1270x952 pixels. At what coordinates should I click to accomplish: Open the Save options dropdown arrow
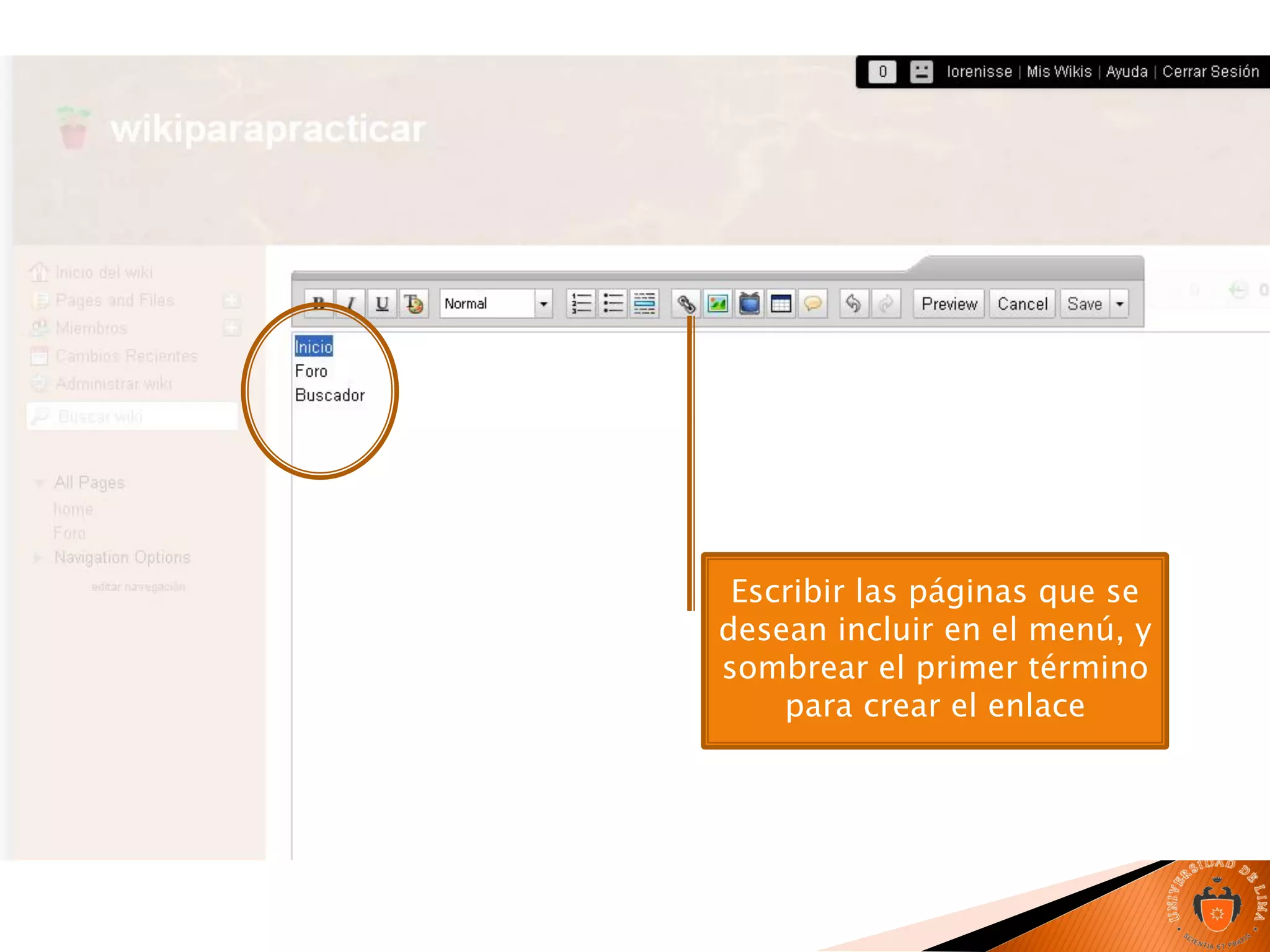[x=1119, y=304]
